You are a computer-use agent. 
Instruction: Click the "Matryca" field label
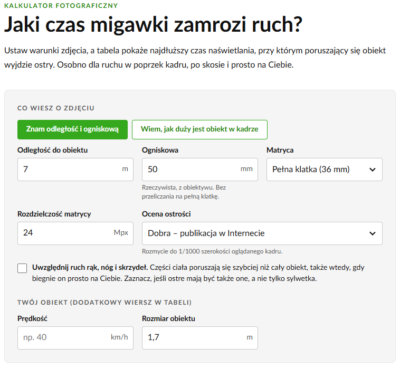280,150
